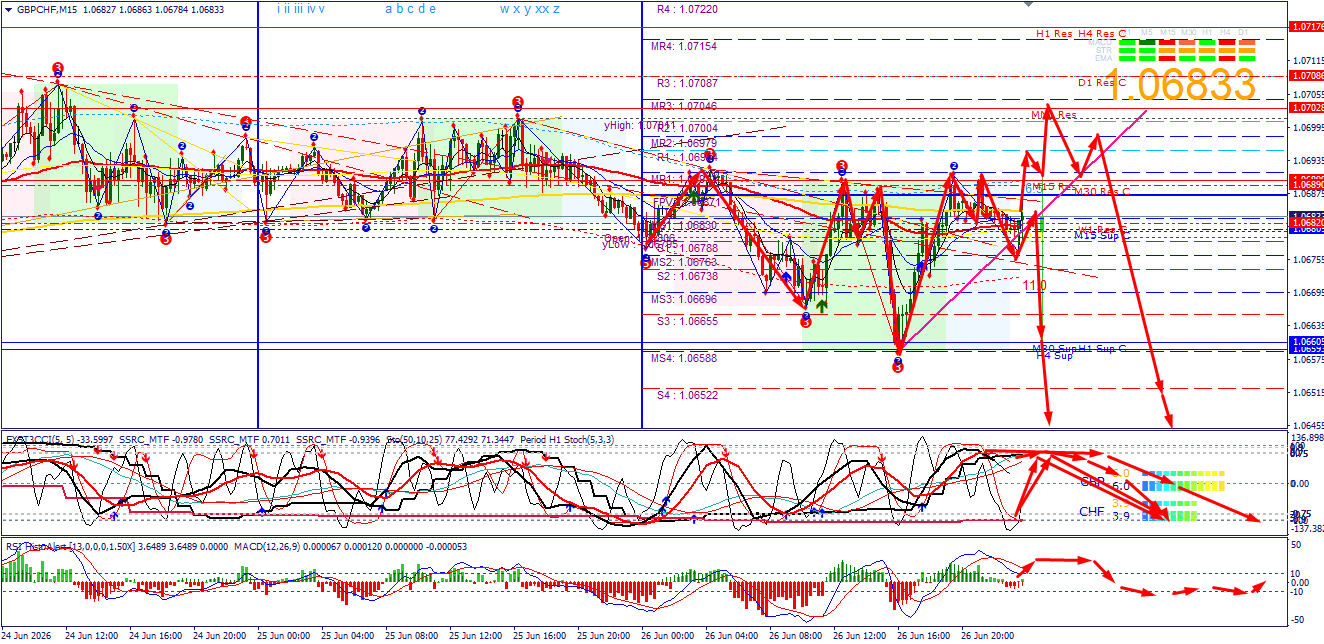Select the R2 : 1.07004 pivot label
Viewport: 1324px width, 644px height.
[687, 128]
